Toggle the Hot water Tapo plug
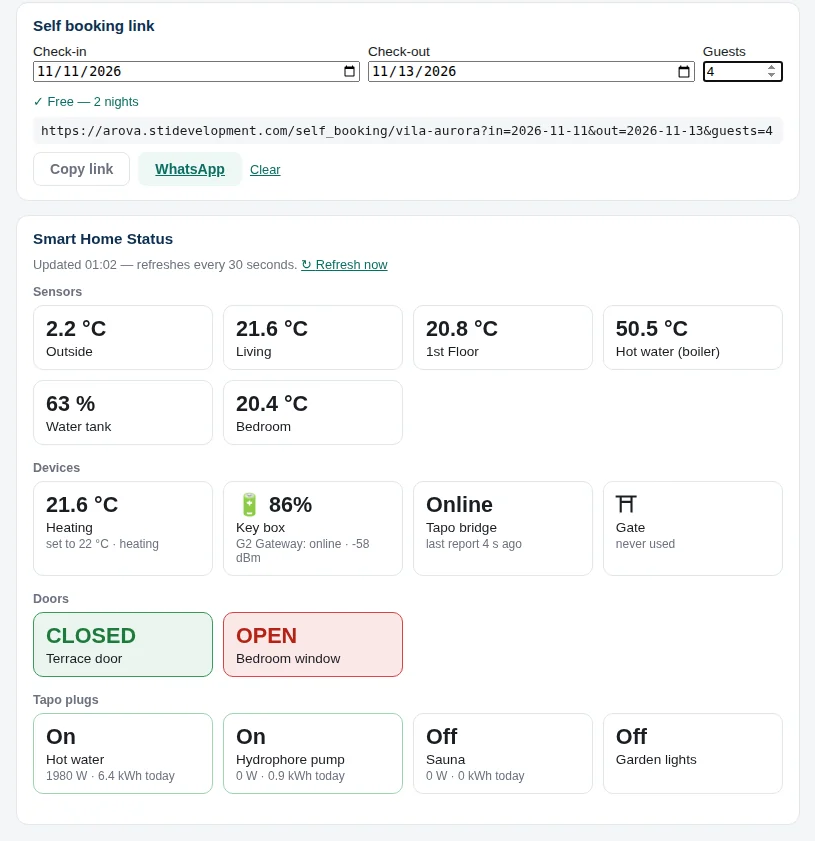815x841 pixels. pos(123,753)
